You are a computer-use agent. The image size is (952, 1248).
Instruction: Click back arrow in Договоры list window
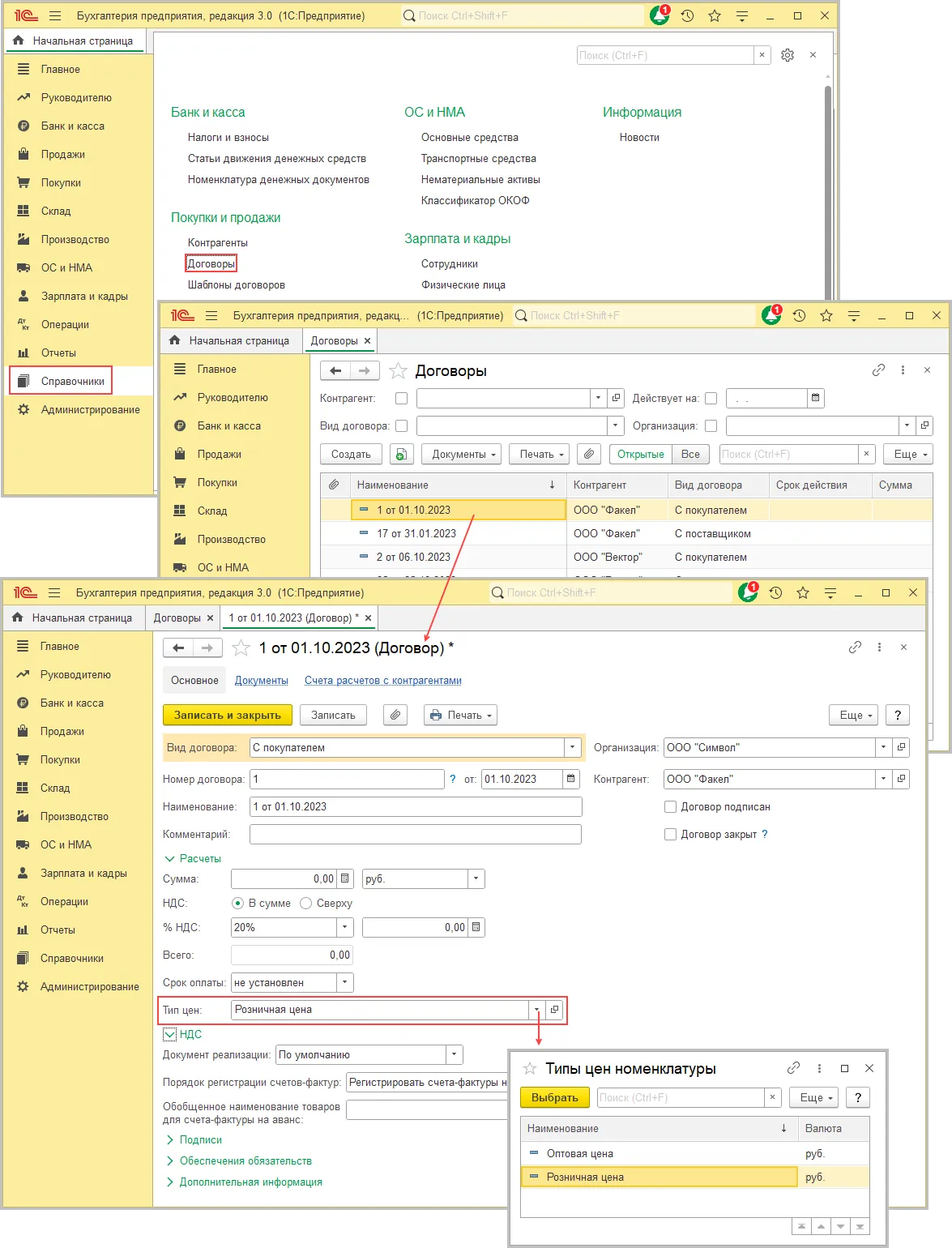click(335, 370)
